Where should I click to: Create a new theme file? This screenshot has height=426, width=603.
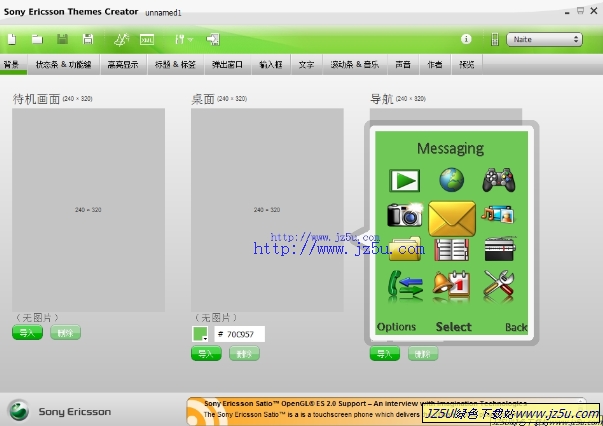[12, 39]
